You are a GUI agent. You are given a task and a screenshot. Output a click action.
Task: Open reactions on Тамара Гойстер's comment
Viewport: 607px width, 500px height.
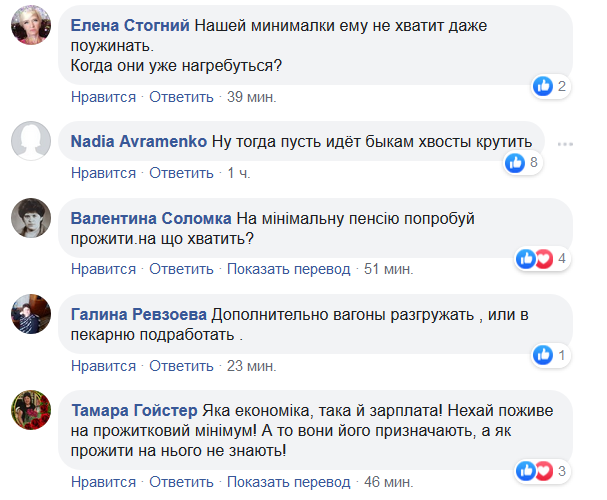pyautogui.click(x=533, y=470)
